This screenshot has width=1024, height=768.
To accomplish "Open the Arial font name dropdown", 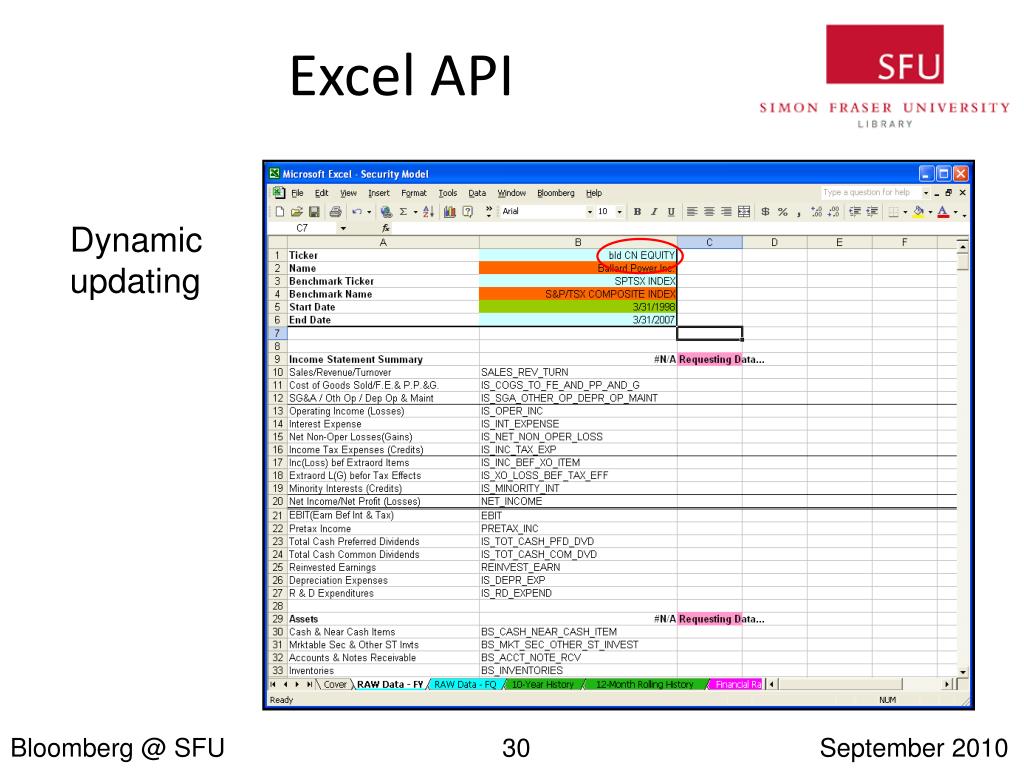I will [x=589, y=212].
